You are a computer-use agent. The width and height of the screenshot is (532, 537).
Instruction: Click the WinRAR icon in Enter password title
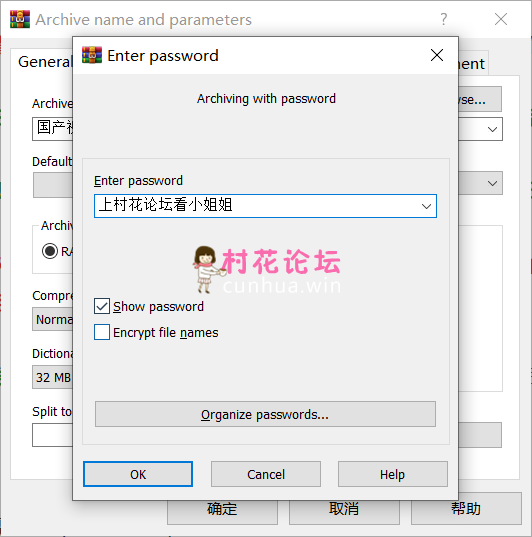point(92,55)
